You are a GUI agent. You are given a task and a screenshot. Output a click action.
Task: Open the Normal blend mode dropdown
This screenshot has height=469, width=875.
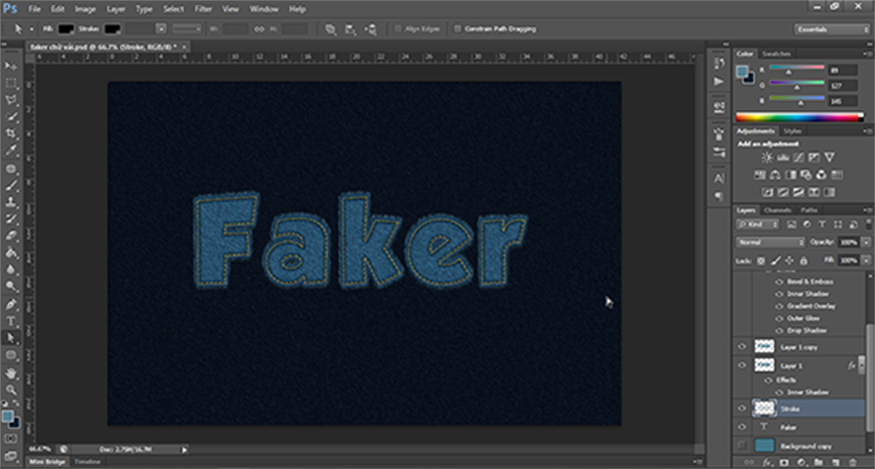click(x=770, y=242)
